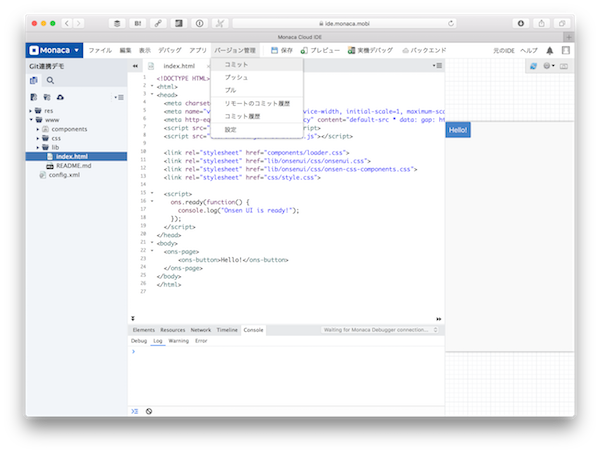Screen dimensions: 600x453
Task: Filter console by Log
Action: click(158, 341)
